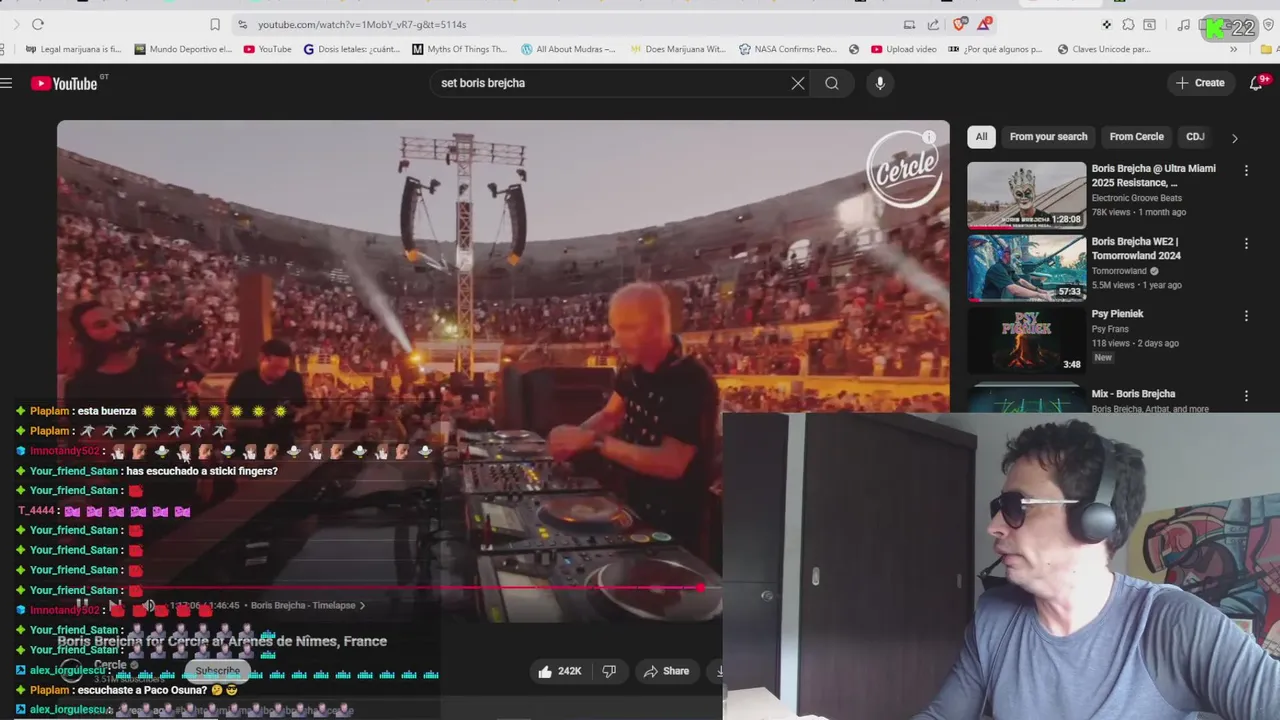The height and width of the screenshot is (720, 1280).
Task: Open media control music note icon
Action: coord(1184,24)
